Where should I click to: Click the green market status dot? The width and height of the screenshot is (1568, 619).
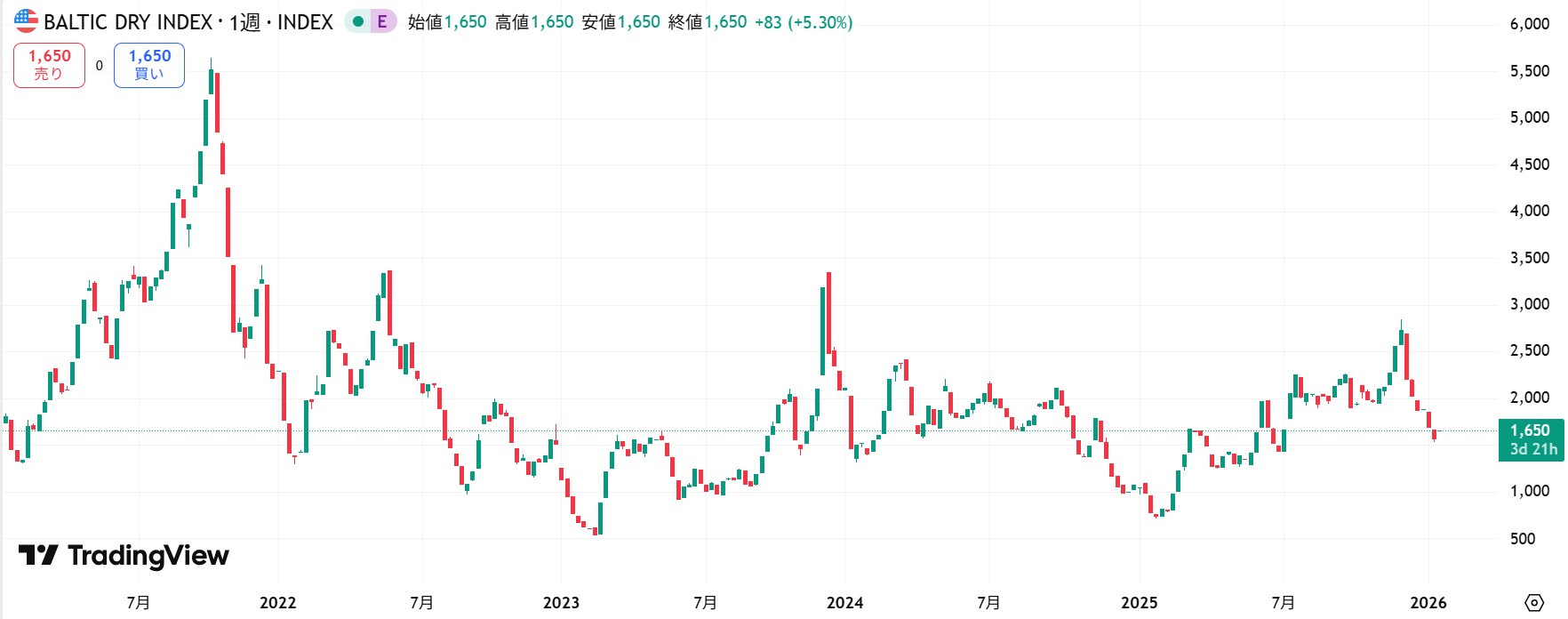(x=358, y=21)
